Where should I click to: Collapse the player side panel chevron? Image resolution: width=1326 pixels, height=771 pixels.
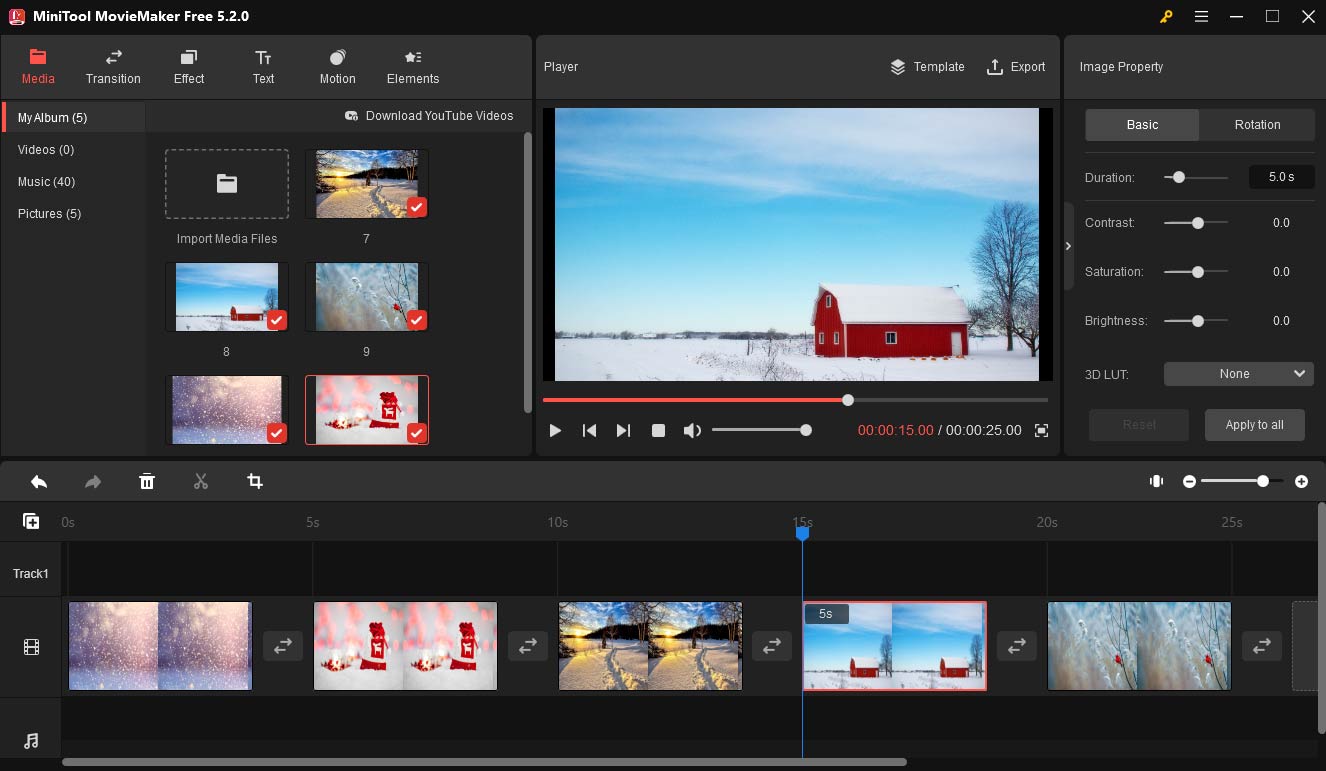tap(1068, 244)
